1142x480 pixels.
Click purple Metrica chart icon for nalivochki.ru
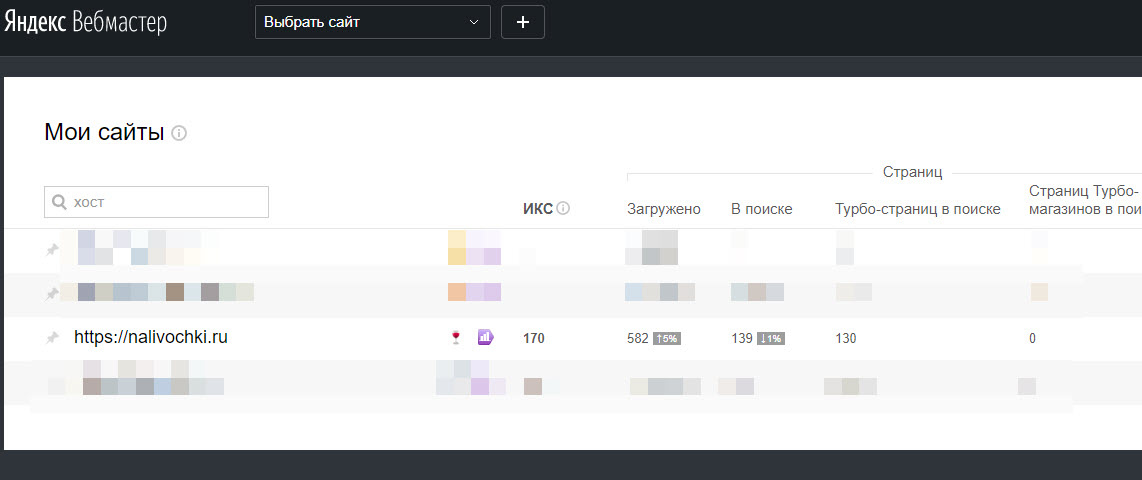point(486,338)
